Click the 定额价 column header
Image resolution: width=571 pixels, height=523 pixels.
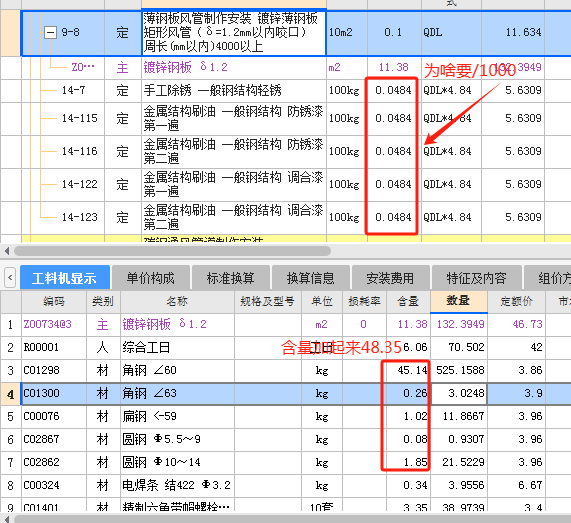(516, 301)
